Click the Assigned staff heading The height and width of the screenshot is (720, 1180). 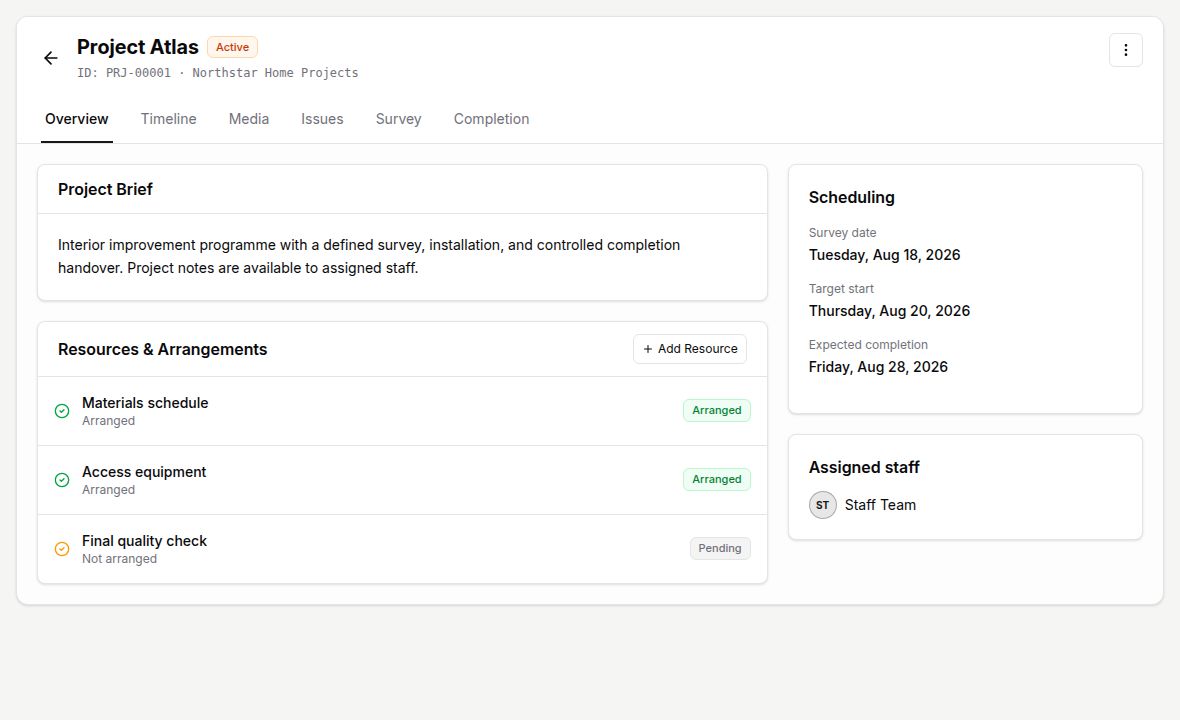point(864,467)
